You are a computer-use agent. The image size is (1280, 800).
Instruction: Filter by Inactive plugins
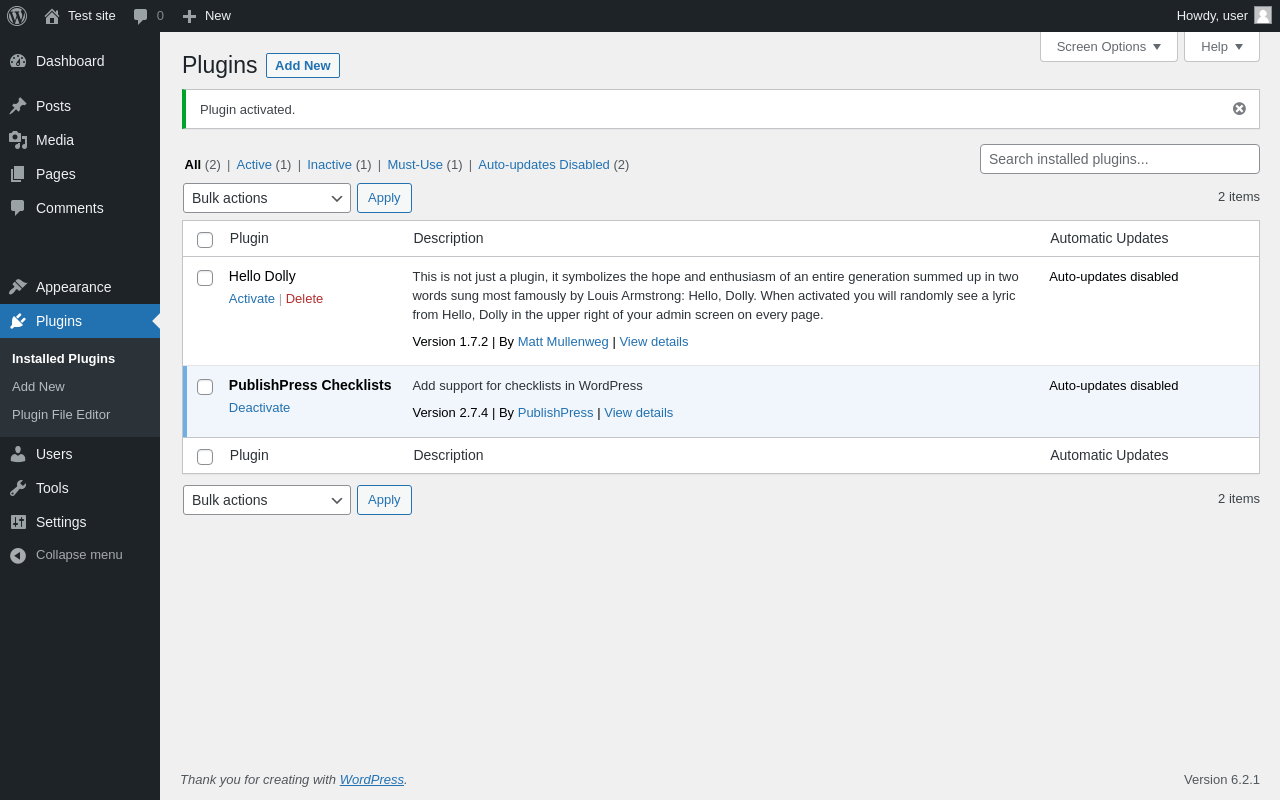(330, 165)
